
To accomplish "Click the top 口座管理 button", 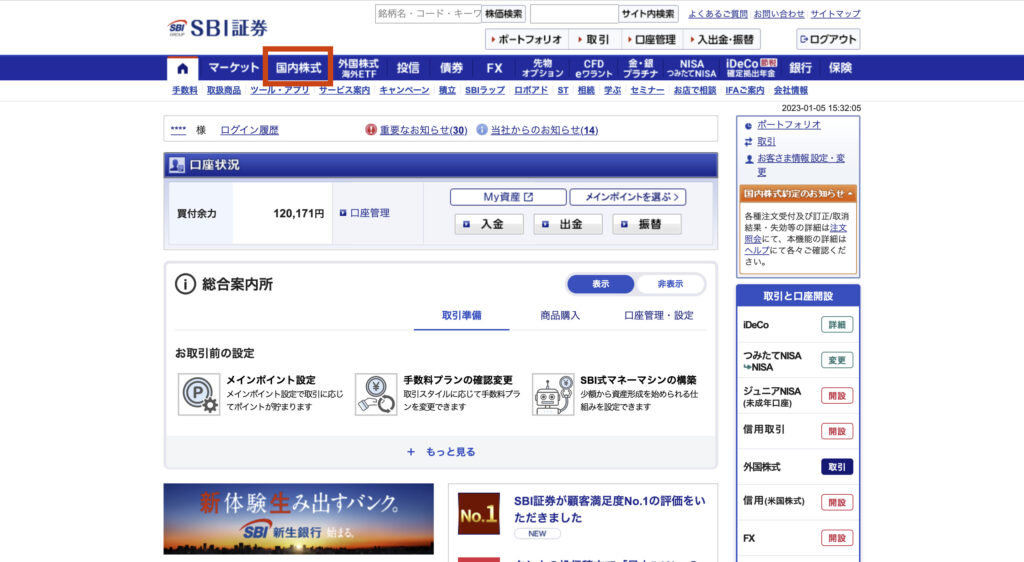I will click(652, 39).
